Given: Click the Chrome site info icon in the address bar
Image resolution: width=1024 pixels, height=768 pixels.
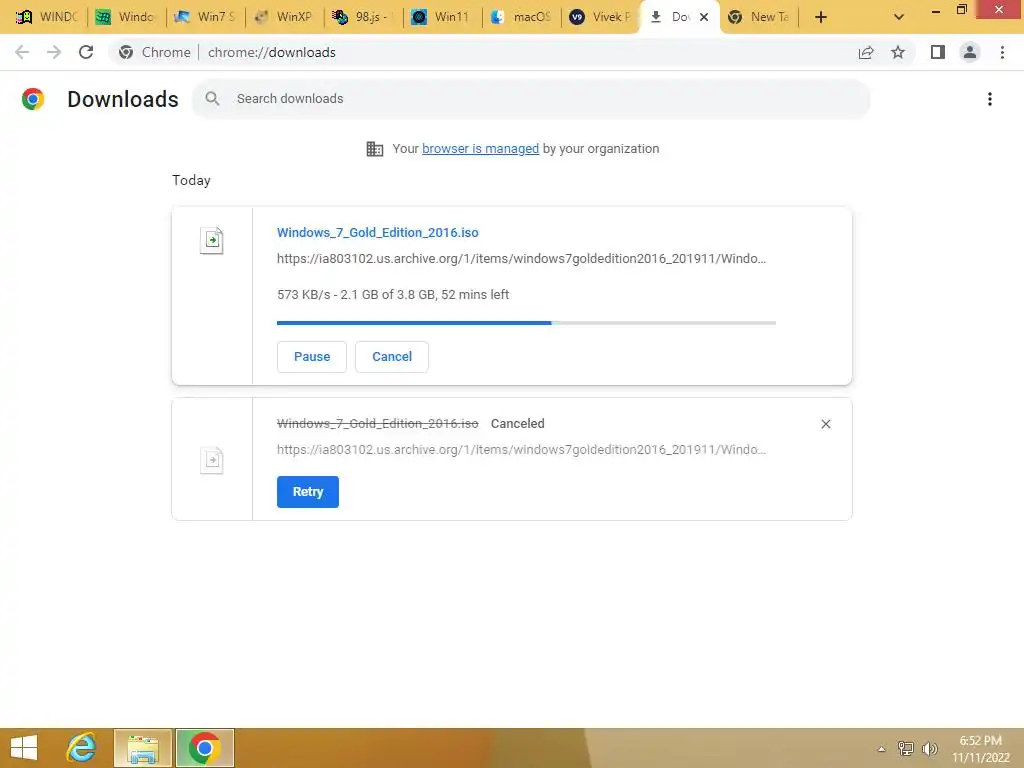Looking at the screenshot, I should (x=126, y=52).
